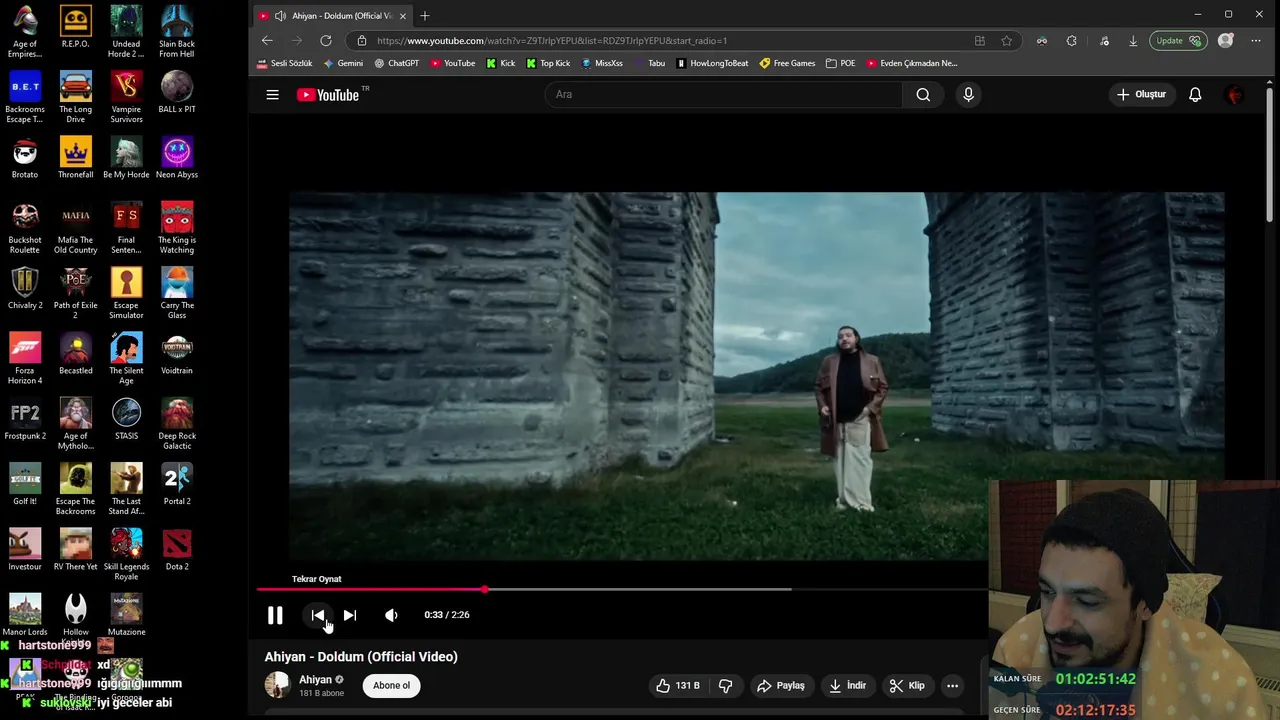Select the Deep Rock Galactic desktop icon

coord(177,424)
